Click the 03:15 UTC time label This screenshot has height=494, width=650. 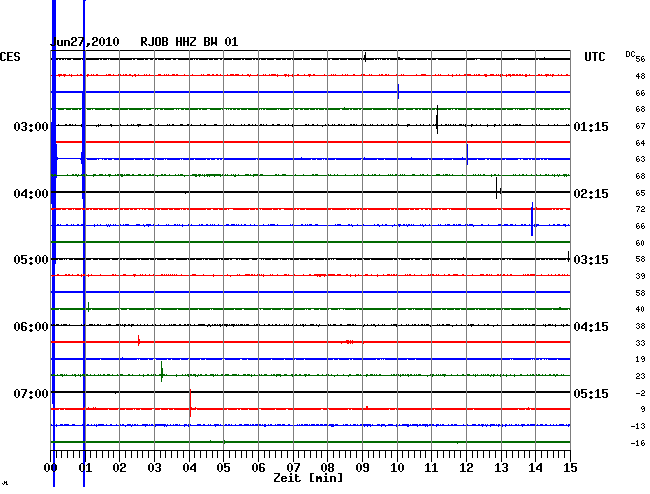pyautogui.click(x=591, y=260)
